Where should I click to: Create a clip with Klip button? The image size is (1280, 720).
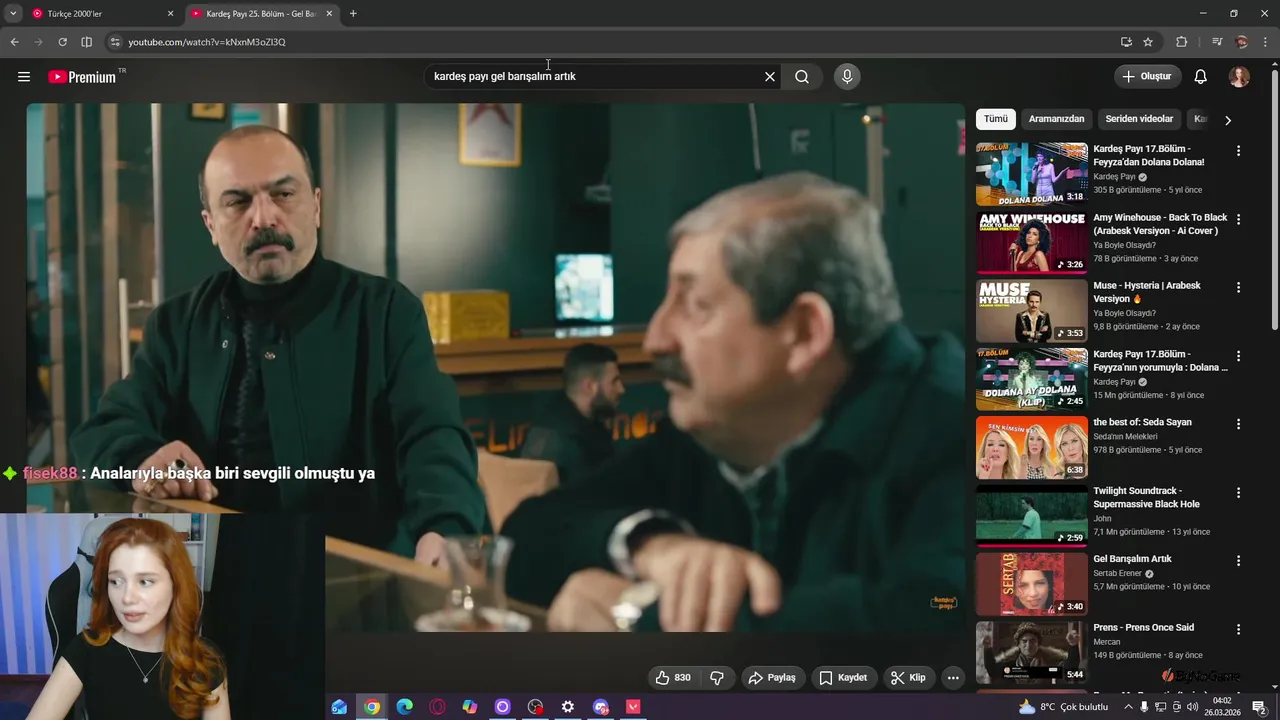(x=909, y=677)
